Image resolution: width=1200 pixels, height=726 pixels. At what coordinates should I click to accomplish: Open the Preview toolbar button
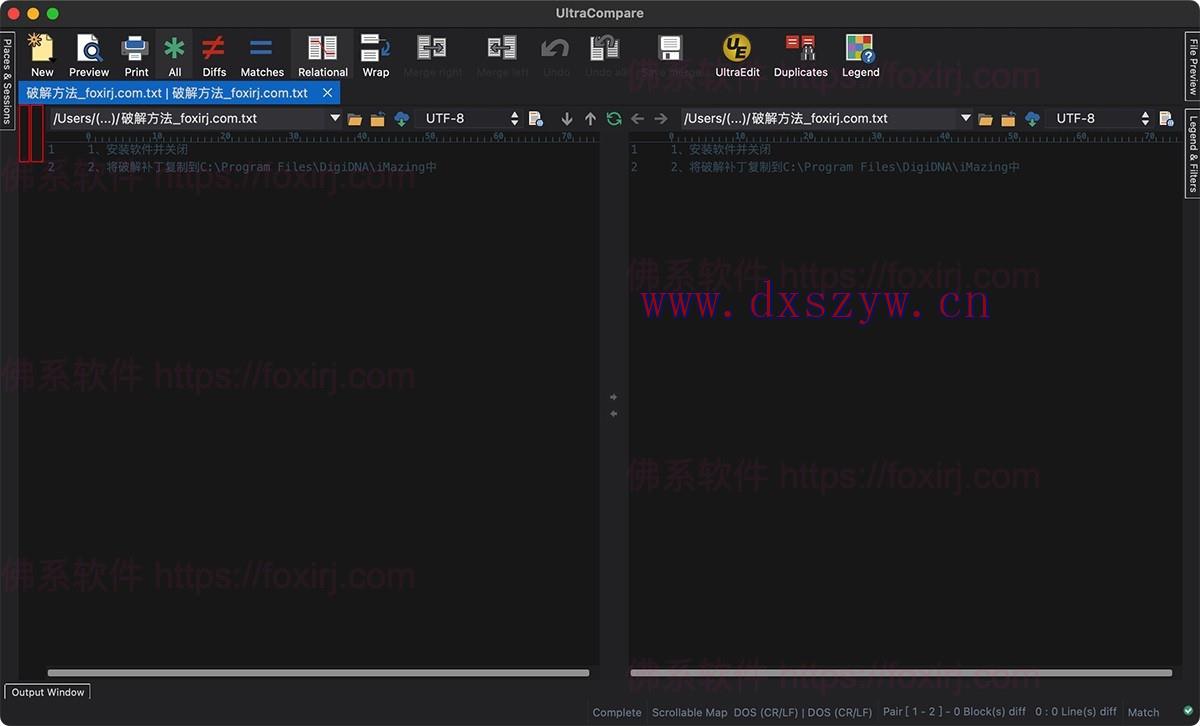(89, 55)
